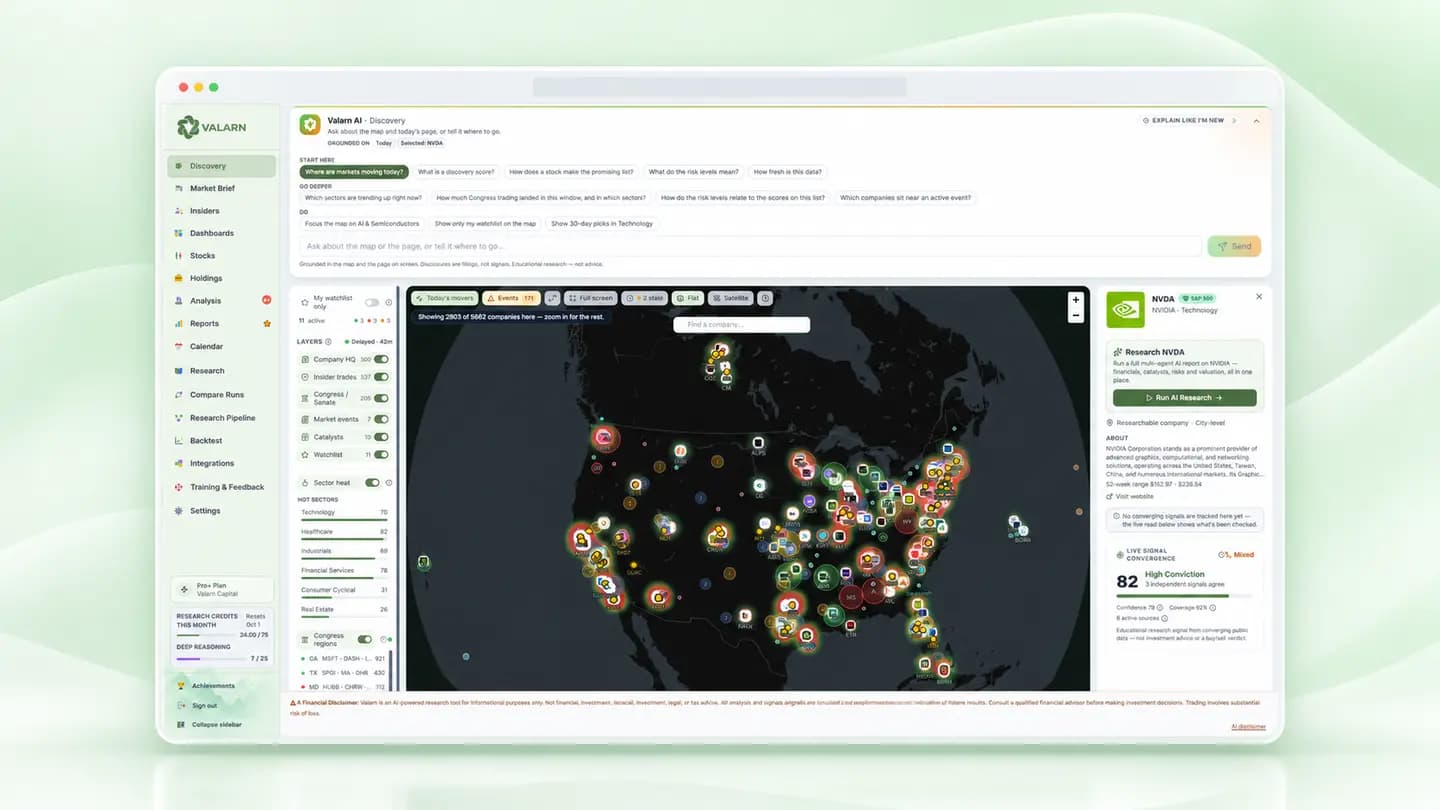1440x810 pixels.
Task: Open the Settings gear icon
Action: point(178,511)
